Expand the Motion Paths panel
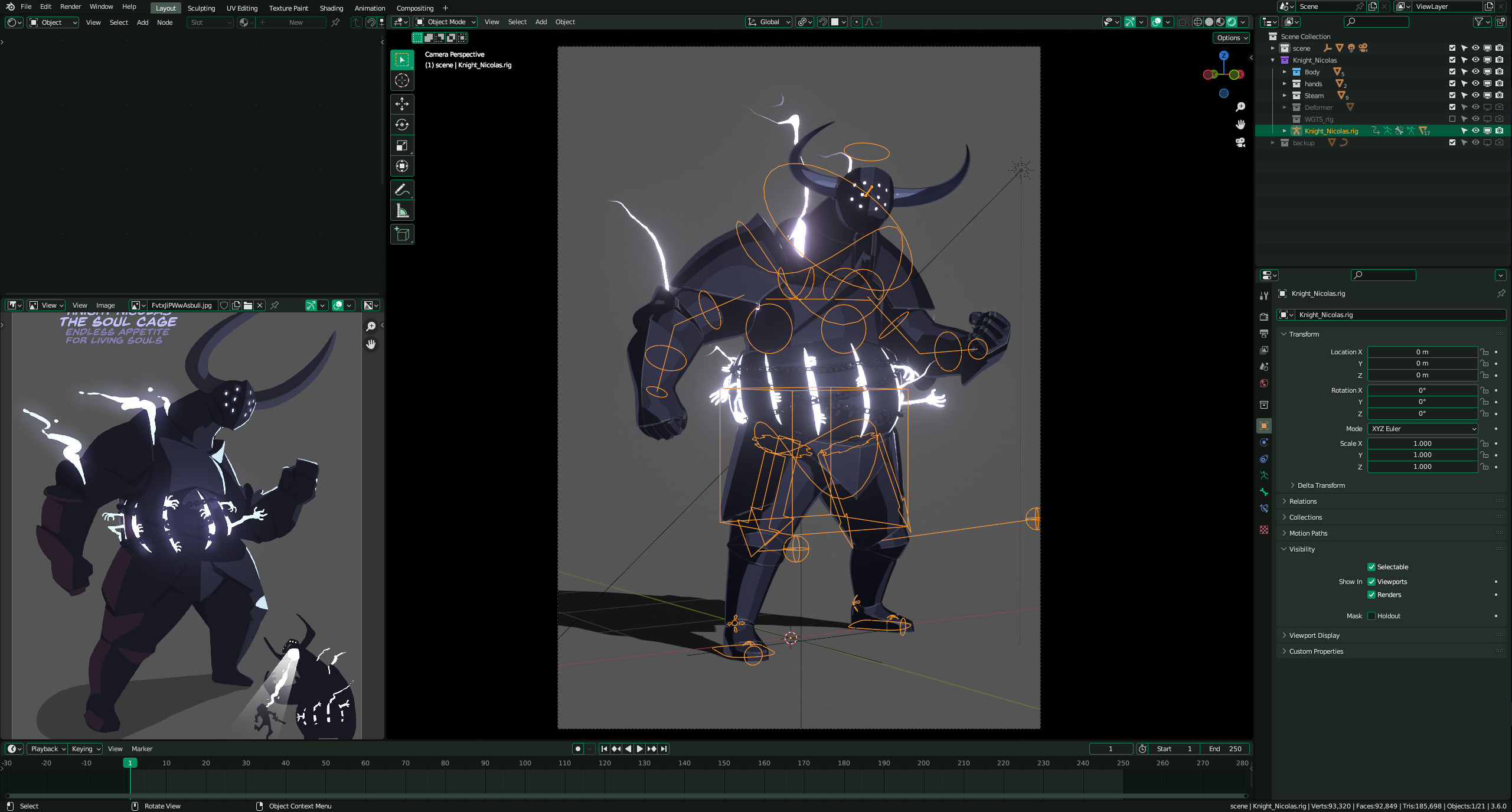Viewport: 1512px width, 812px height. tap(1308, 533)
